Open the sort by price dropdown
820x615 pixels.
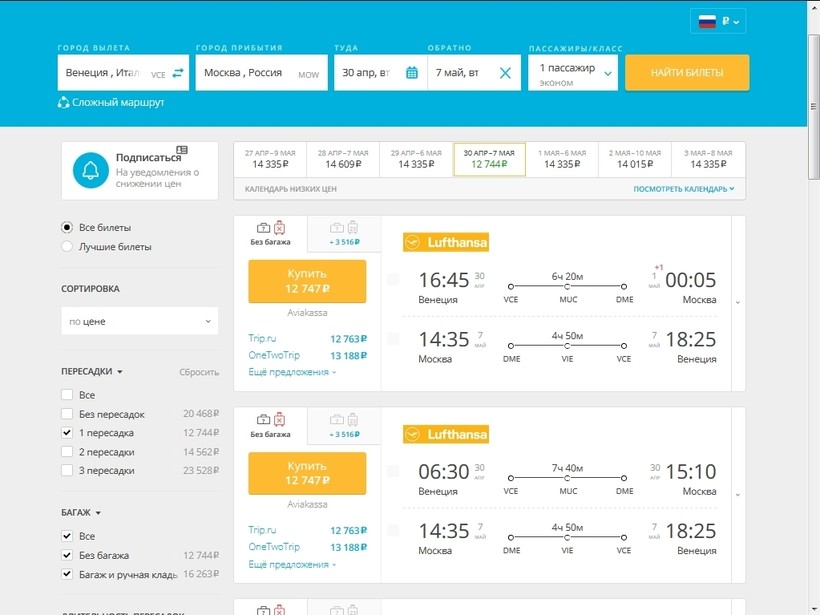tap(139, 321)
